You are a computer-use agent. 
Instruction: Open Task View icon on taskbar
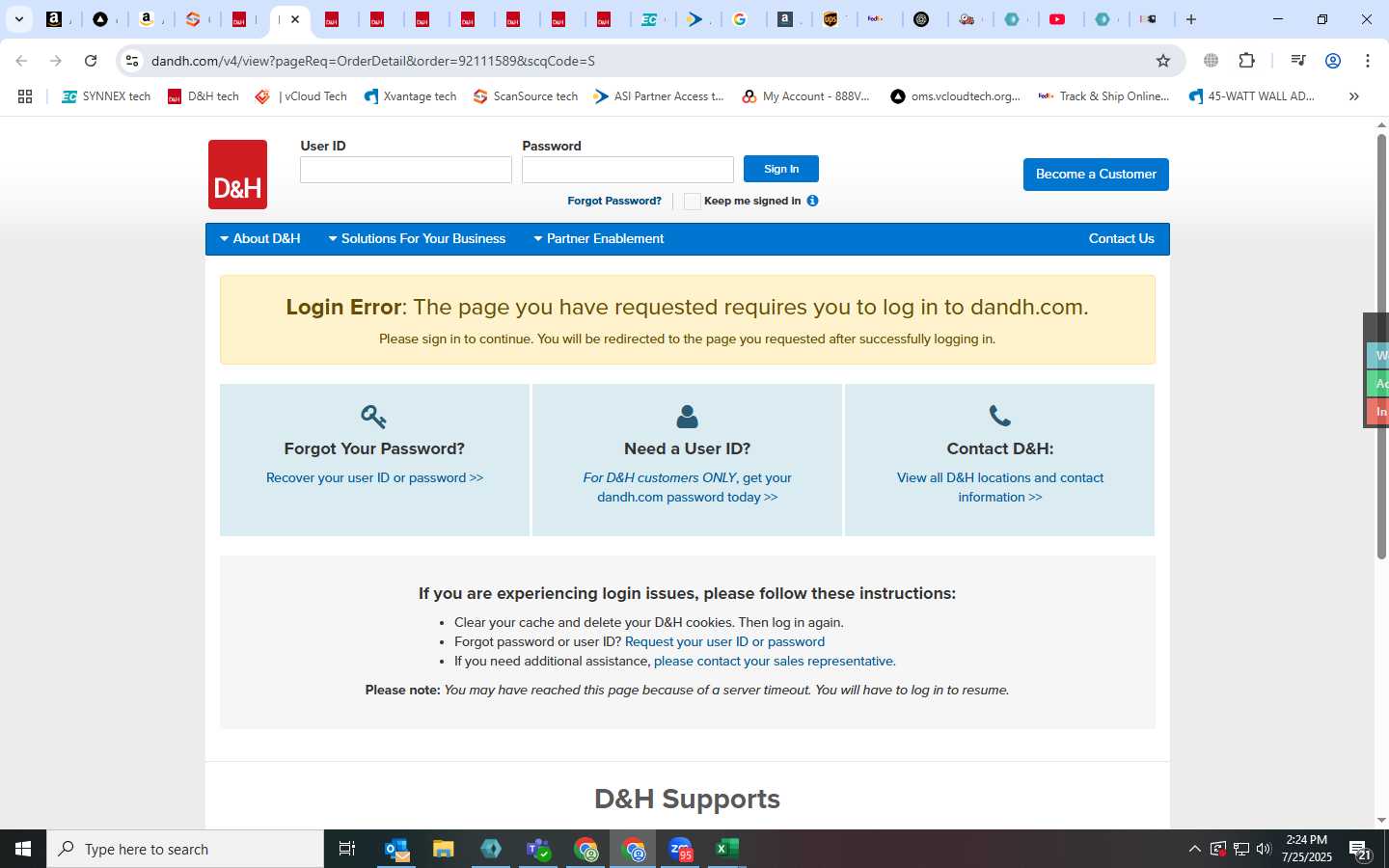tap(347, 849)
